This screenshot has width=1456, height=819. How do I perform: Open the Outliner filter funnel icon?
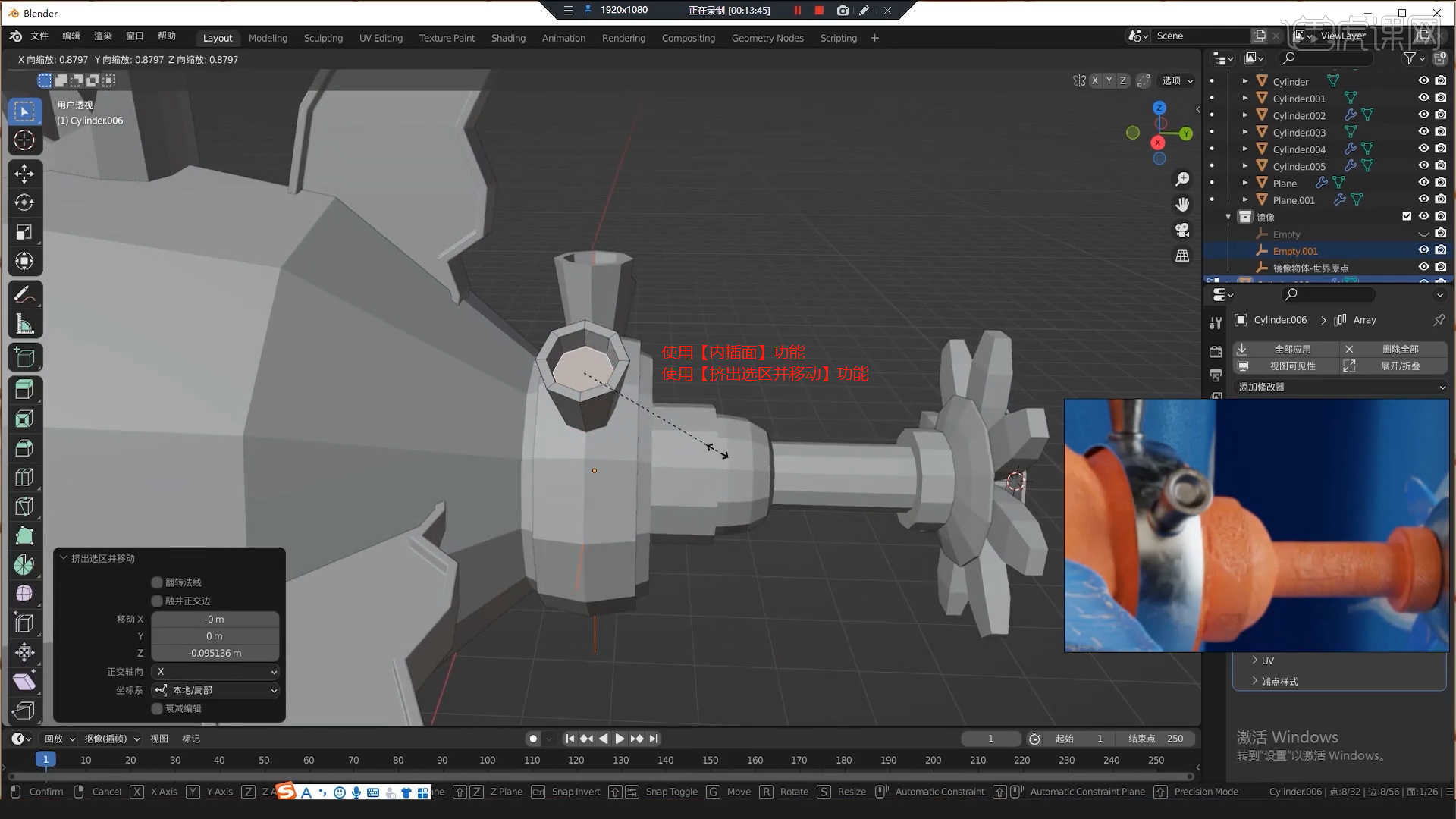1409,58
